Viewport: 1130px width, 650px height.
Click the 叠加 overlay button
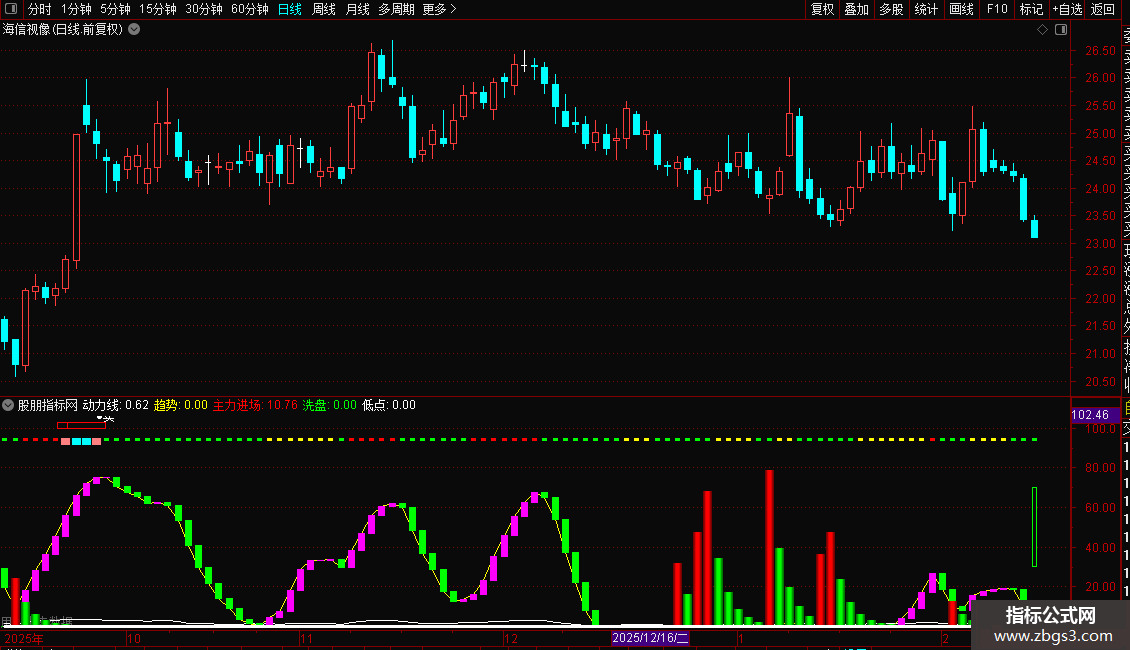857,9
